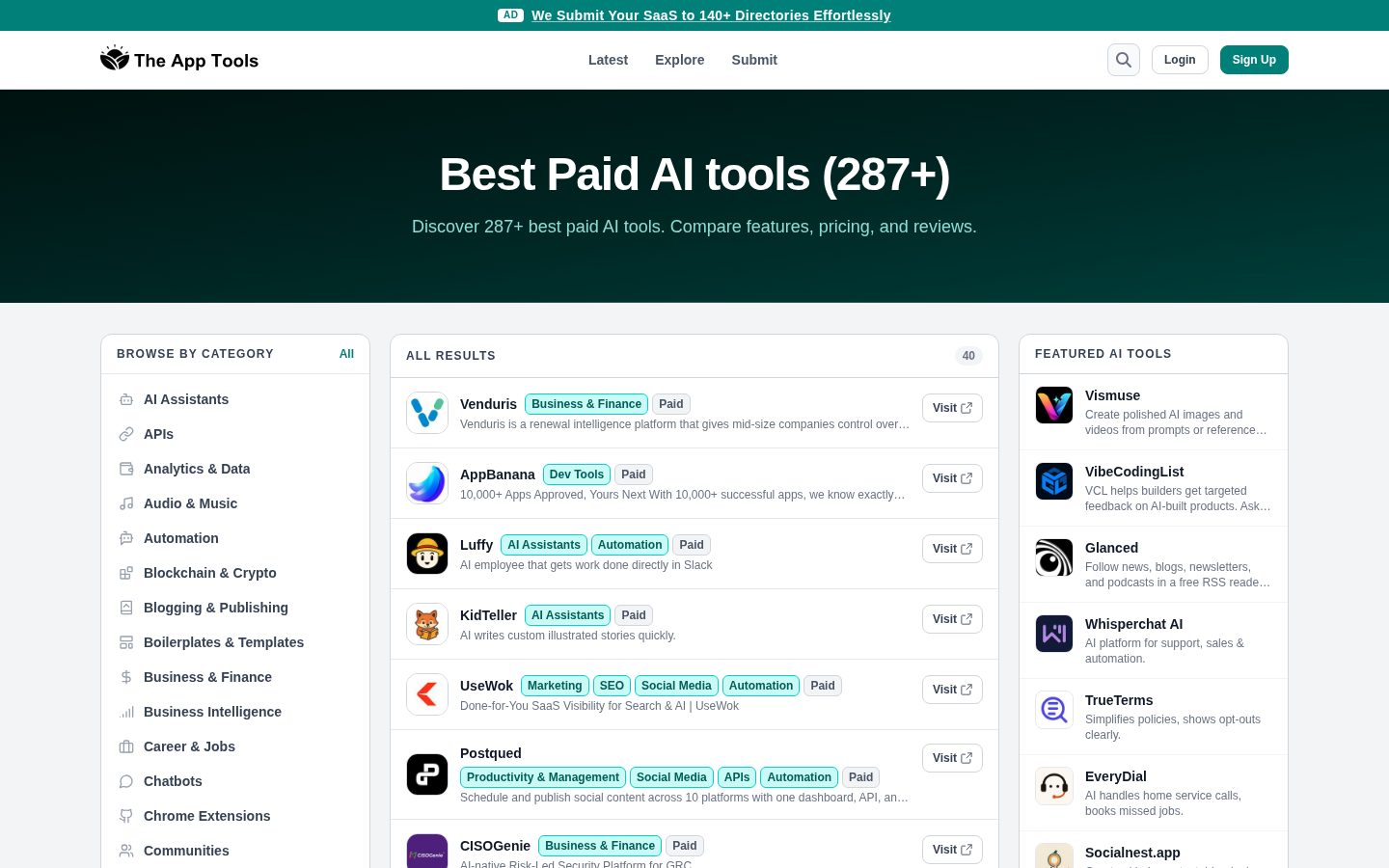Screen dimensions: 1389x868
Task: Open the Explore nav item
Action: [x=680, y=60]
